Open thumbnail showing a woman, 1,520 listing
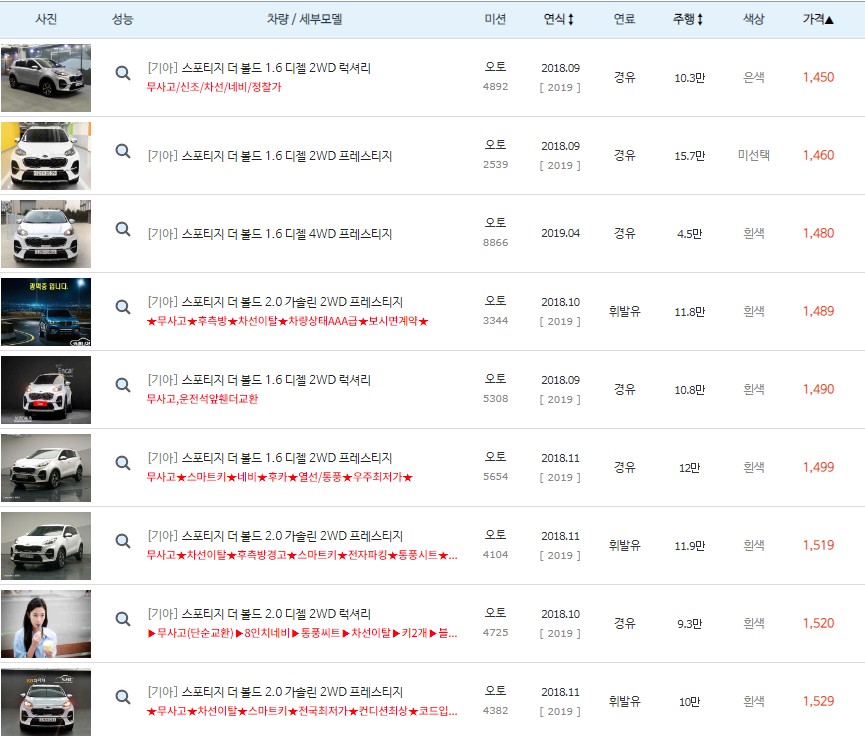The height and width of the screenshot is (740, 865). coord(46,624)
